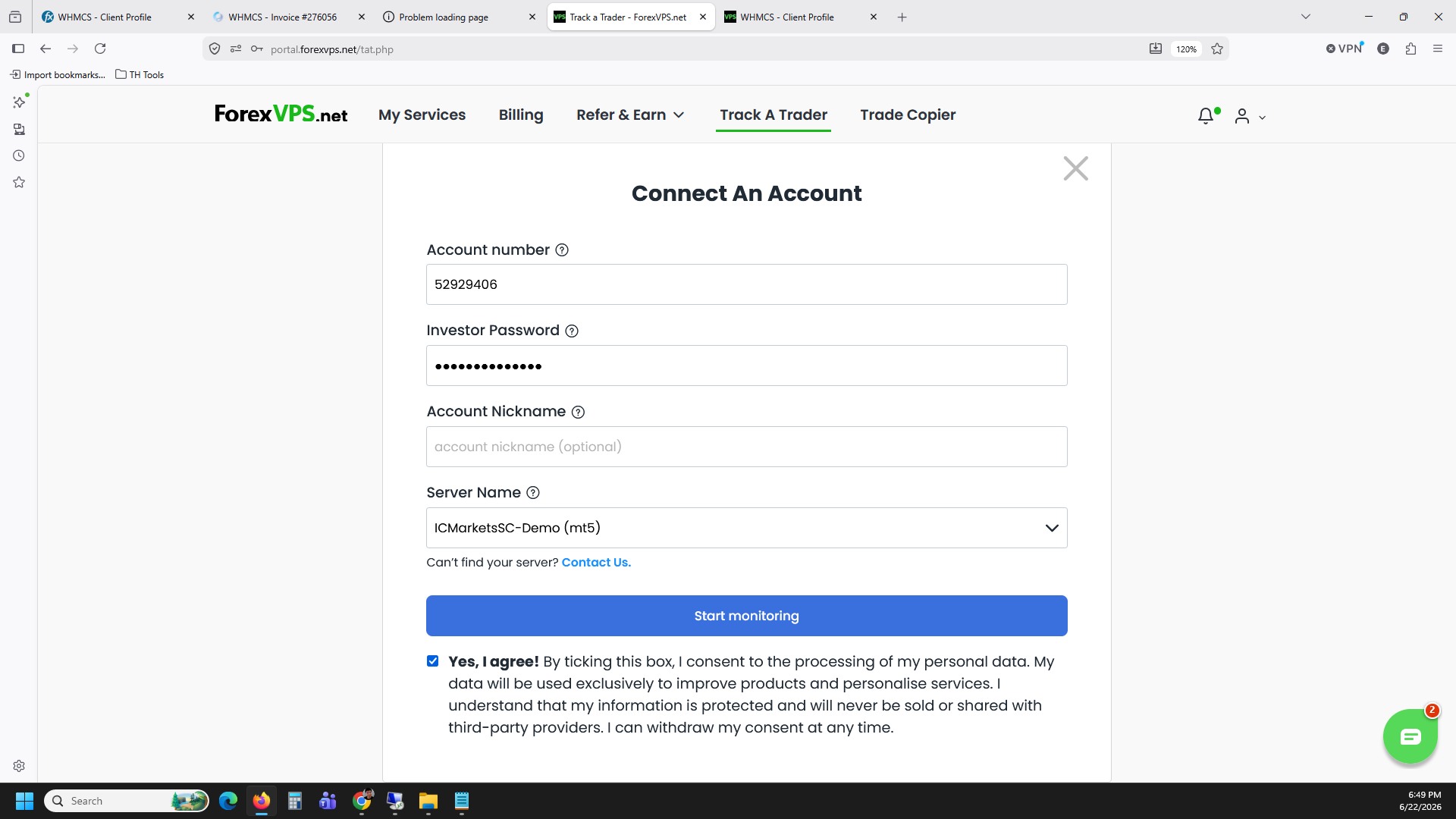Open browser extensions icon

[1410, 49]
